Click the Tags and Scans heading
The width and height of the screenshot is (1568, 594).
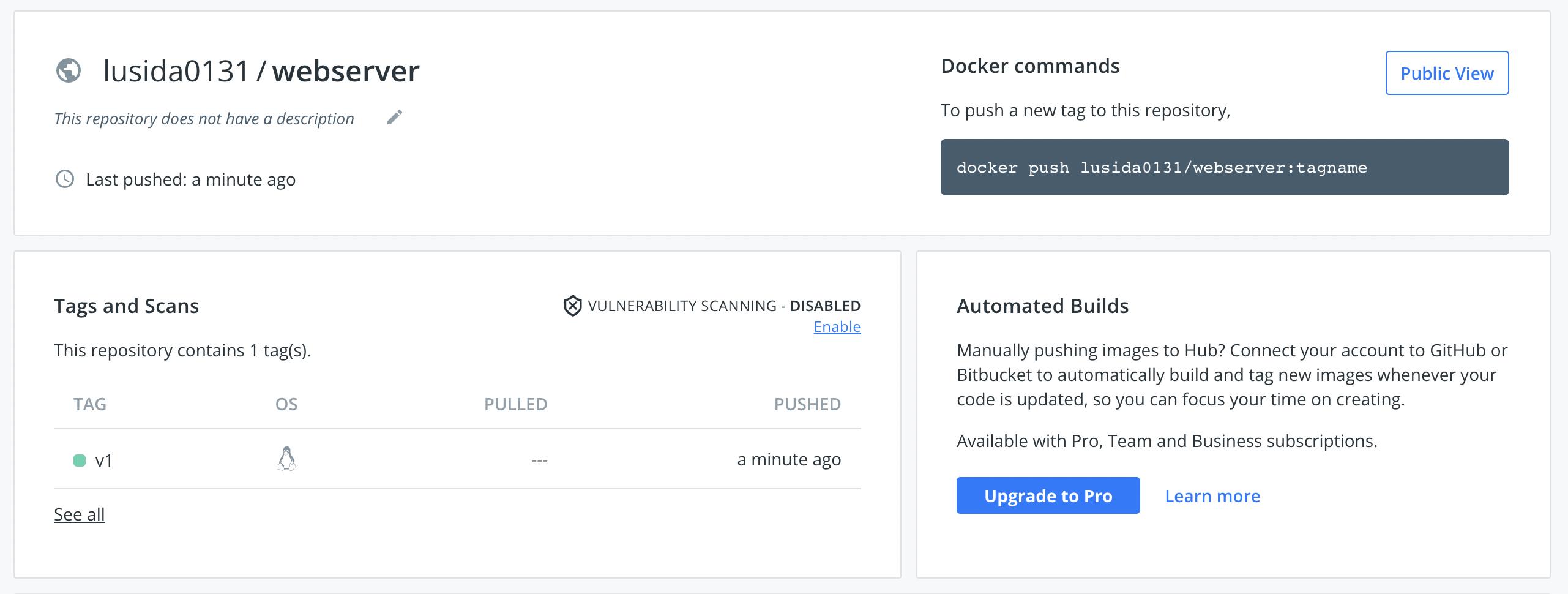click(x=126, y=306)
